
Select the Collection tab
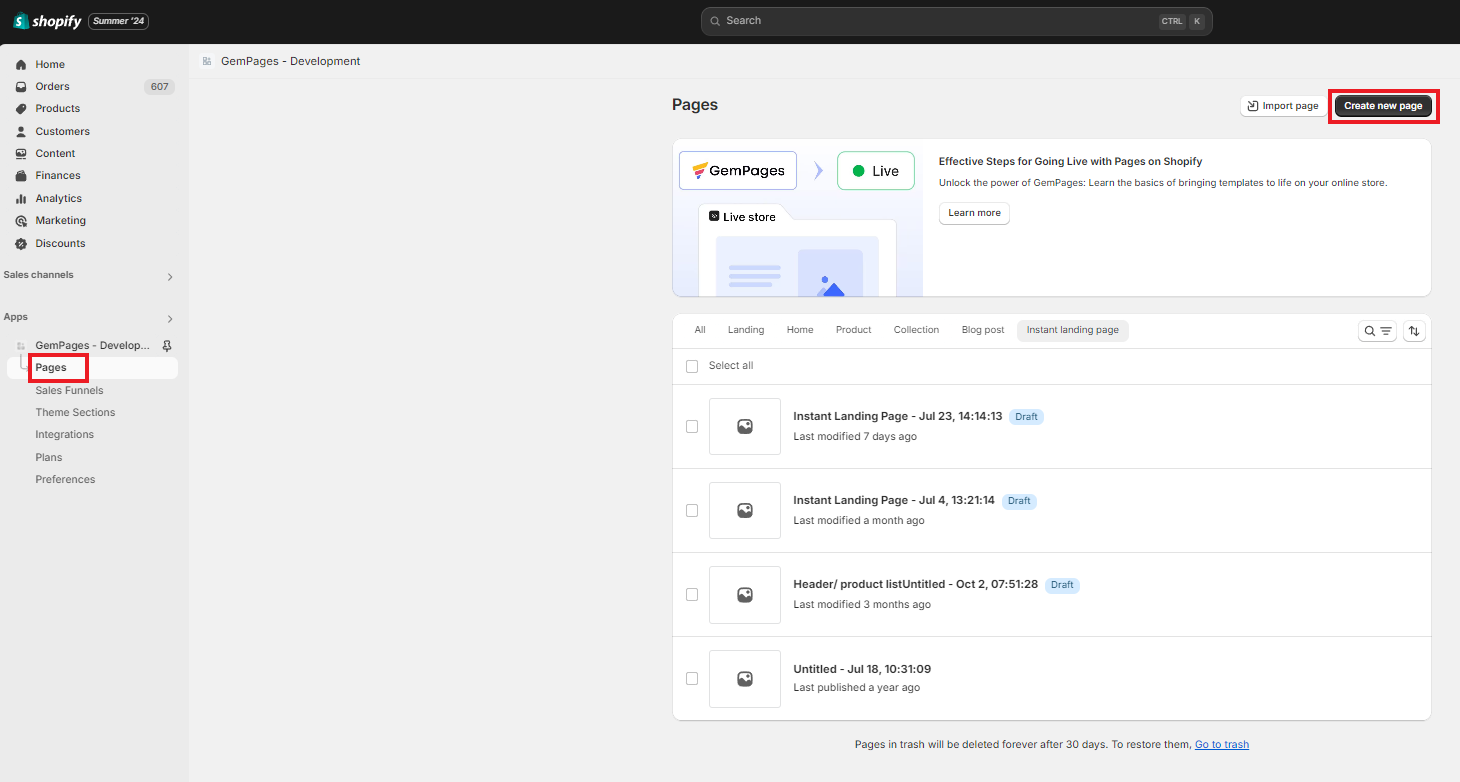click(916, 330)
